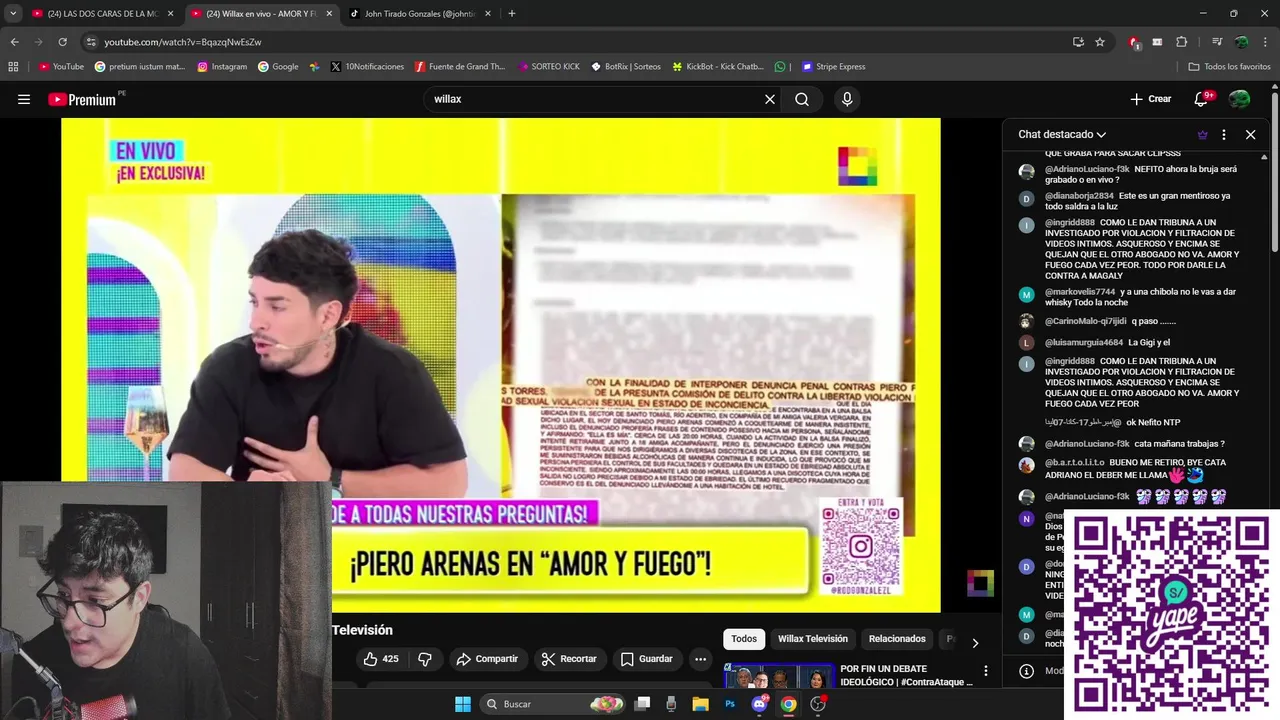Open options for POR FIN UN DEBATE video
The width and height of the screenshot is (1280, 720).
[985, 671]
